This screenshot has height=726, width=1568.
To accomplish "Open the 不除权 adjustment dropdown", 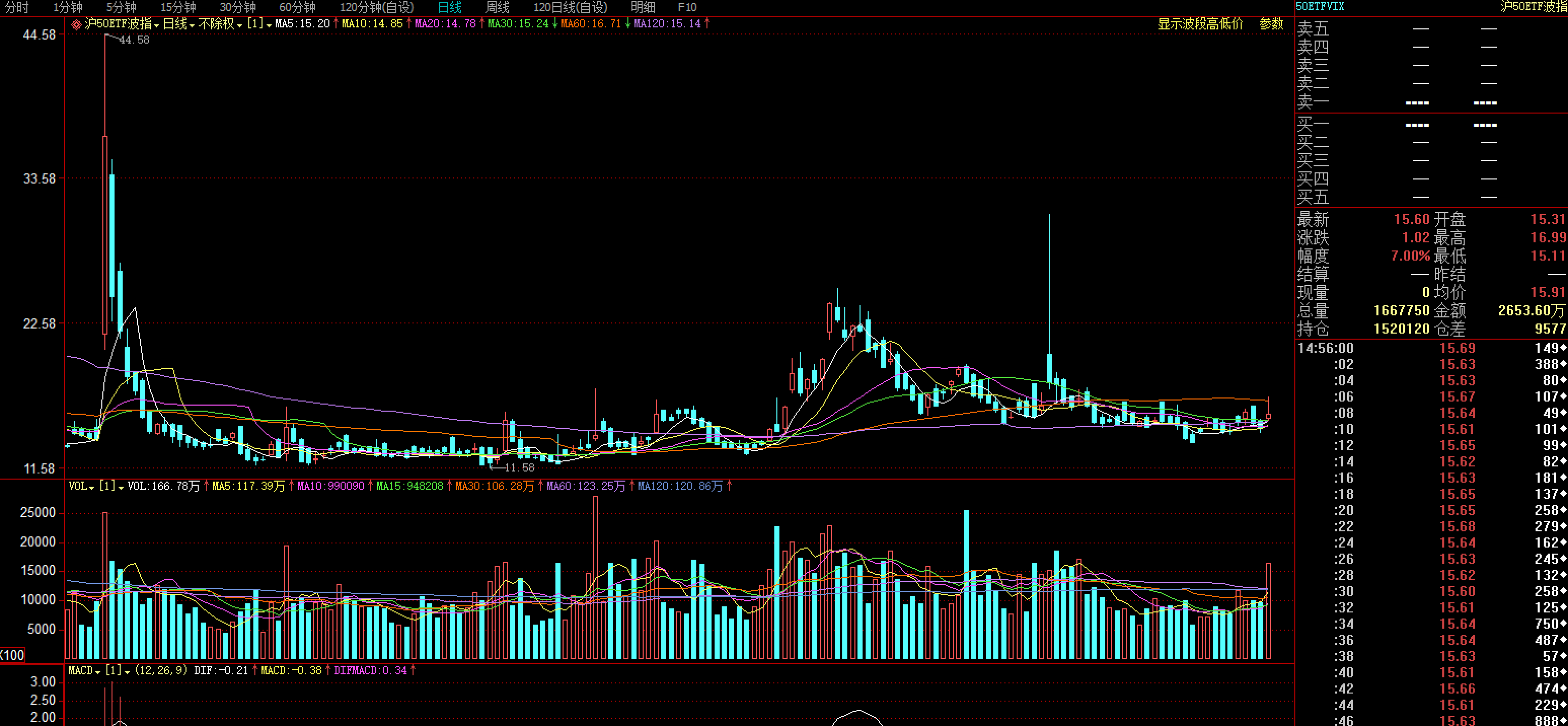I will point(239,25).
